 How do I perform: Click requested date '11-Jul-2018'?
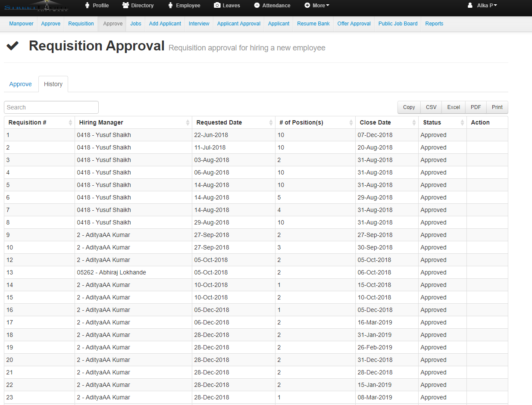coord(210,148)
